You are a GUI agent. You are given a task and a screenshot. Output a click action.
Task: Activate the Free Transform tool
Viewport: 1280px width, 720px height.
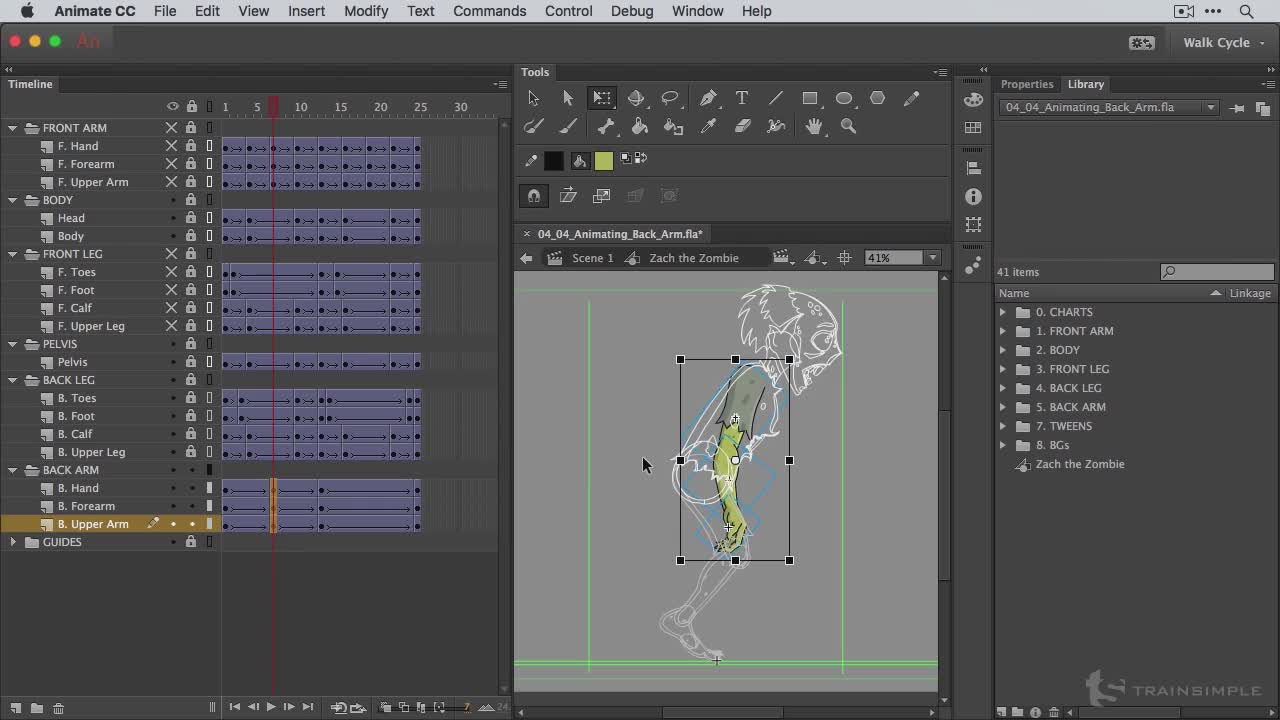tap(601, 98)
